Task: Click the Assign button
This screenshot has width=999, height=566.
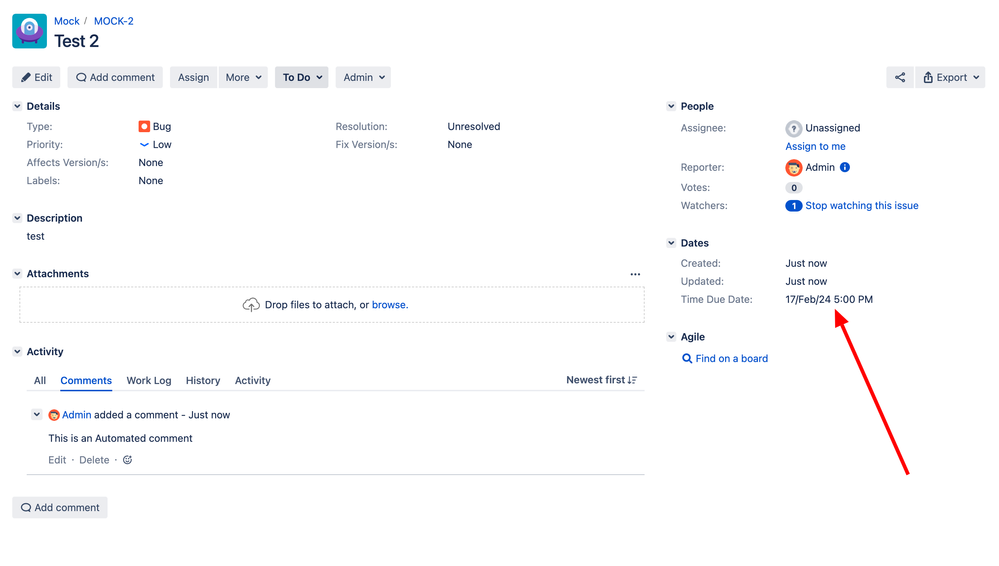Action: click(x=193, y=77)
